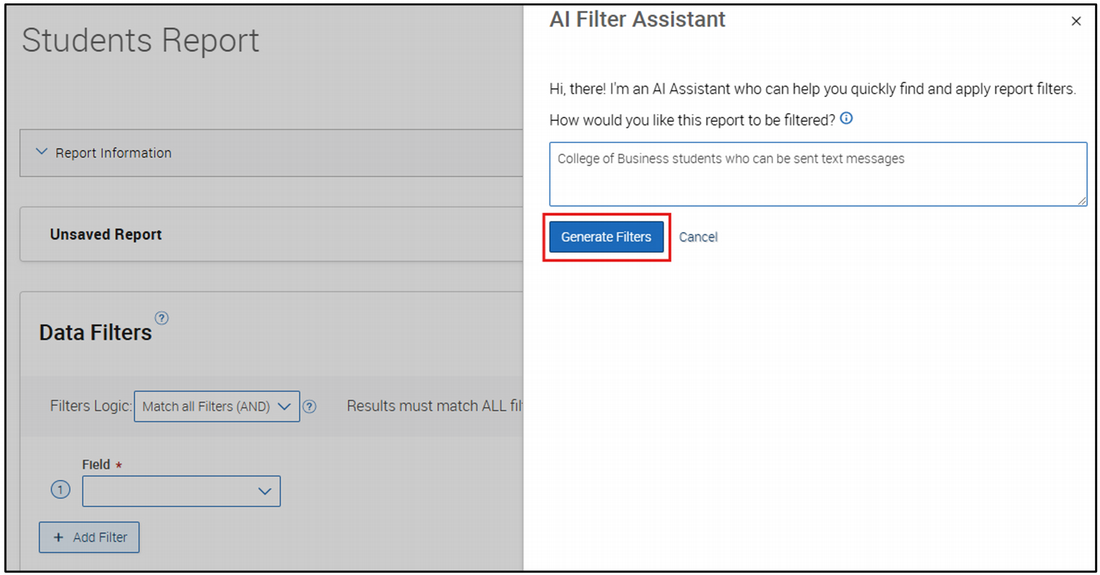The width and height of the screenshot is (1100, 575).
Task: Click help icon beside Filters Logic dropdown
Action: click(310, 406)
